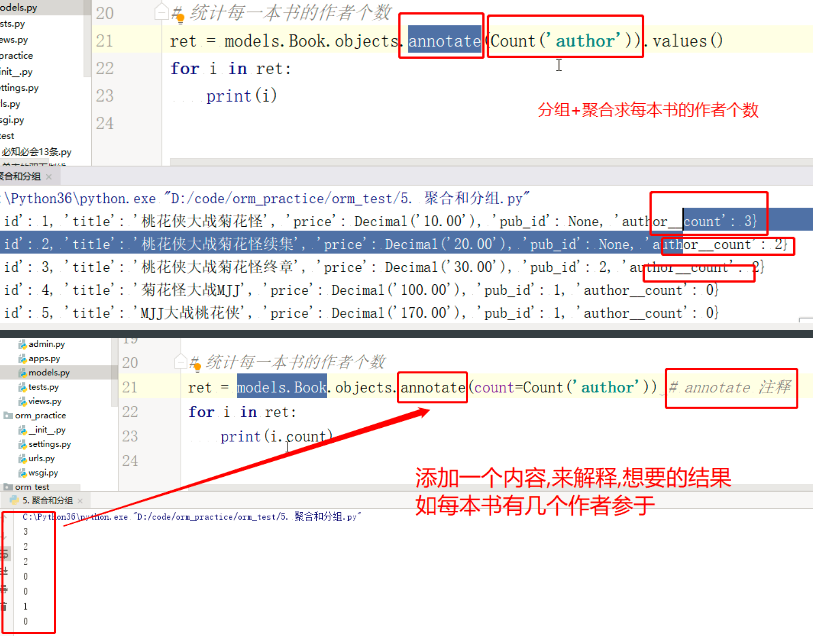Click the highlighted 'annotate' word in upper editor
The image size is (813, 636).
[x=444, y=41]
